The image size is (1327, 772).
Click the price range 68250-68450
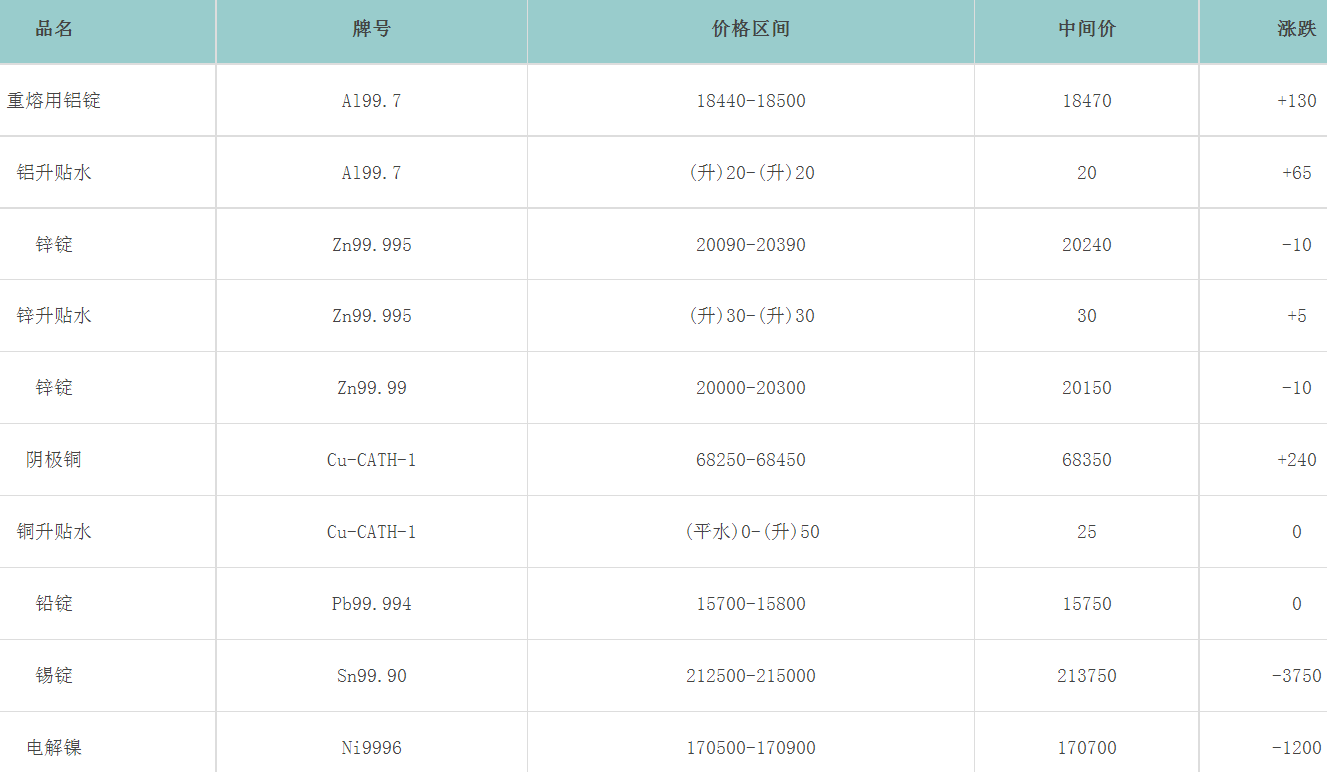(x=750, y=460)
